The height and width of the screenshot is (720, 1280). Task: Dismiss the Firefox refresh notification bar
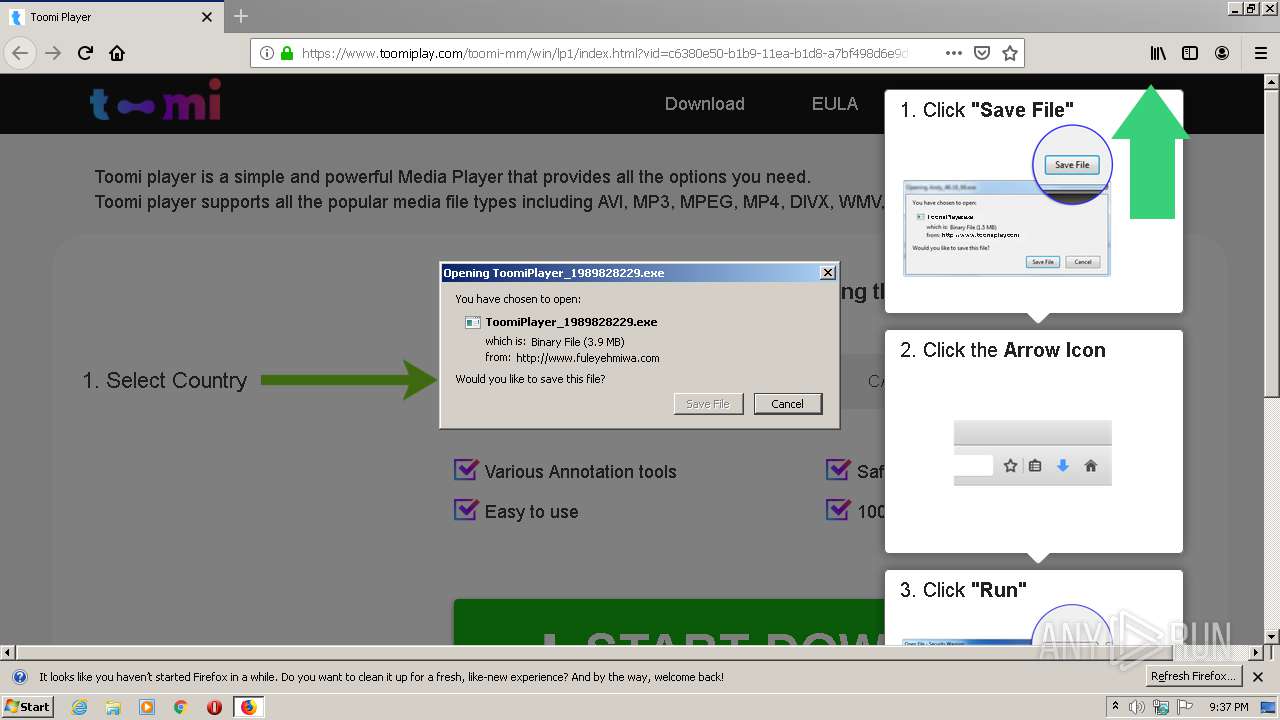pos(1258,677)
